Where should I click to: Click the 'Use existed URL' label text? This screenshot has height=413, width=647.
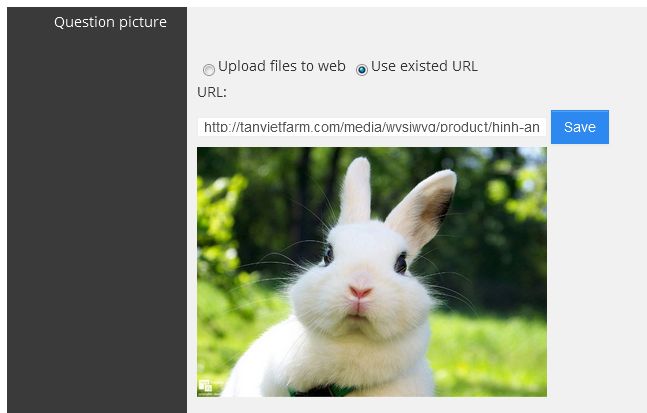tap(425, 66)
